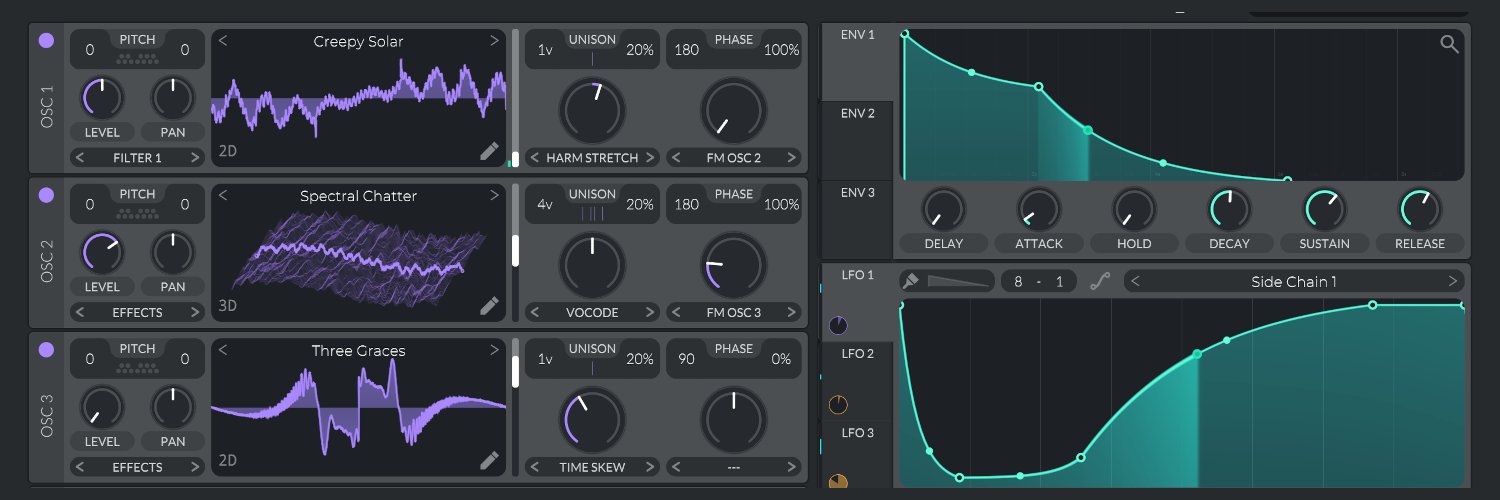Select the LFO 3 tab
Screen dimensions: 1500x500
click(857, 455)
